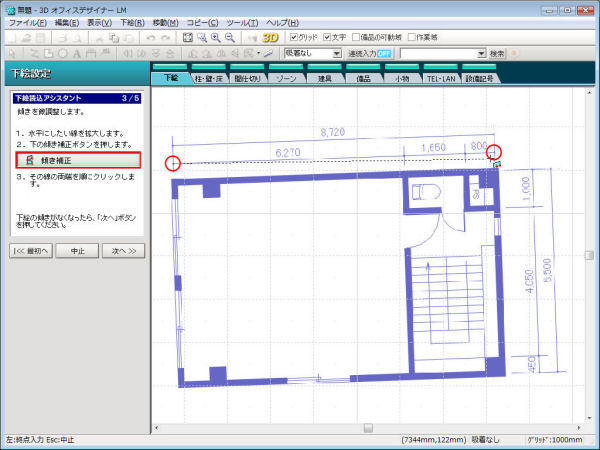Image resolution: width=600 pixels, height=450 pixels.
Task: Click the measure ruler tool icon
Action: (x=267, y=53)
